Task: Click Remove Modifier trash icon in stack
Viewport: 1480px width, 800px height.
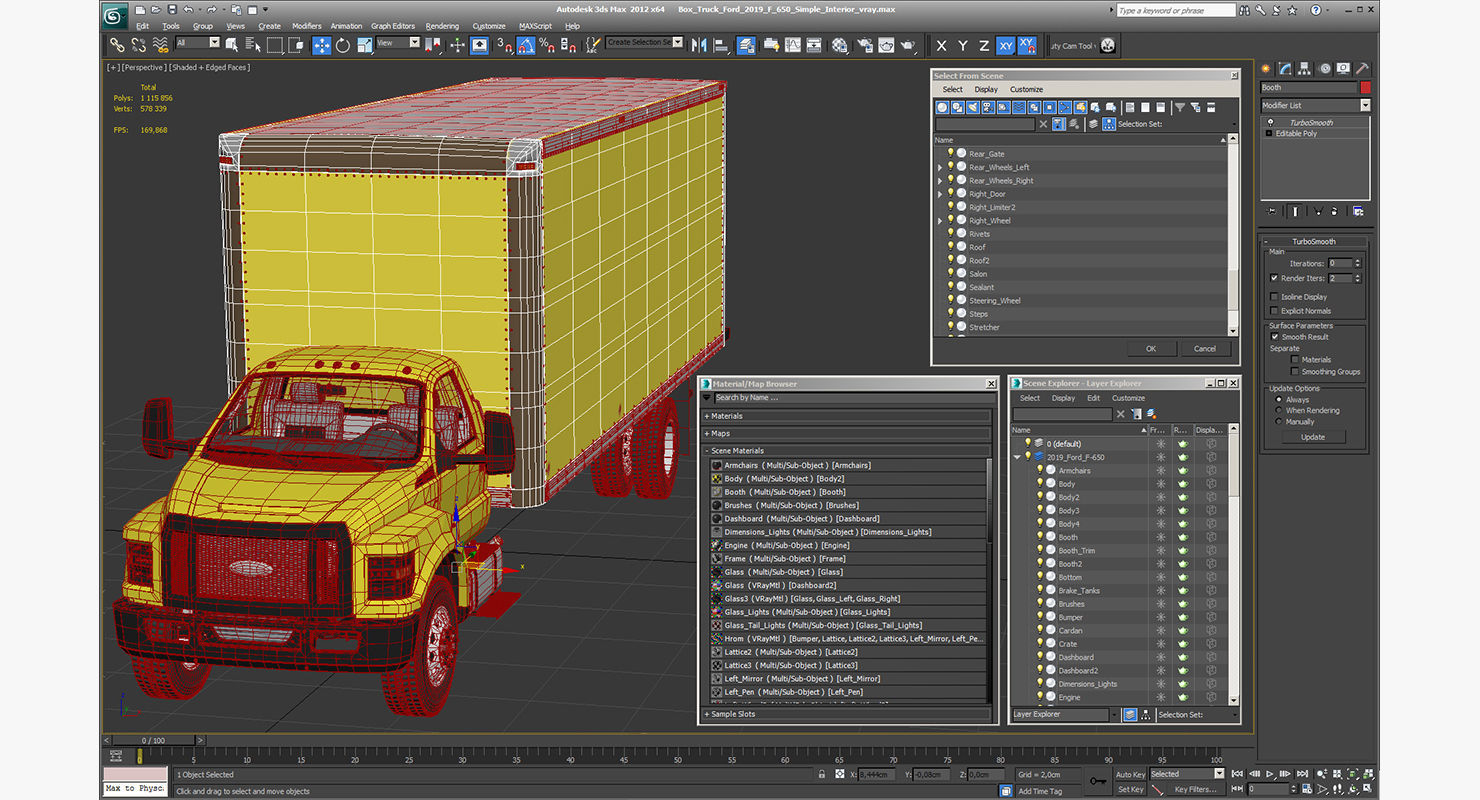Action: pyautogui.click(x=1336, y=211)
